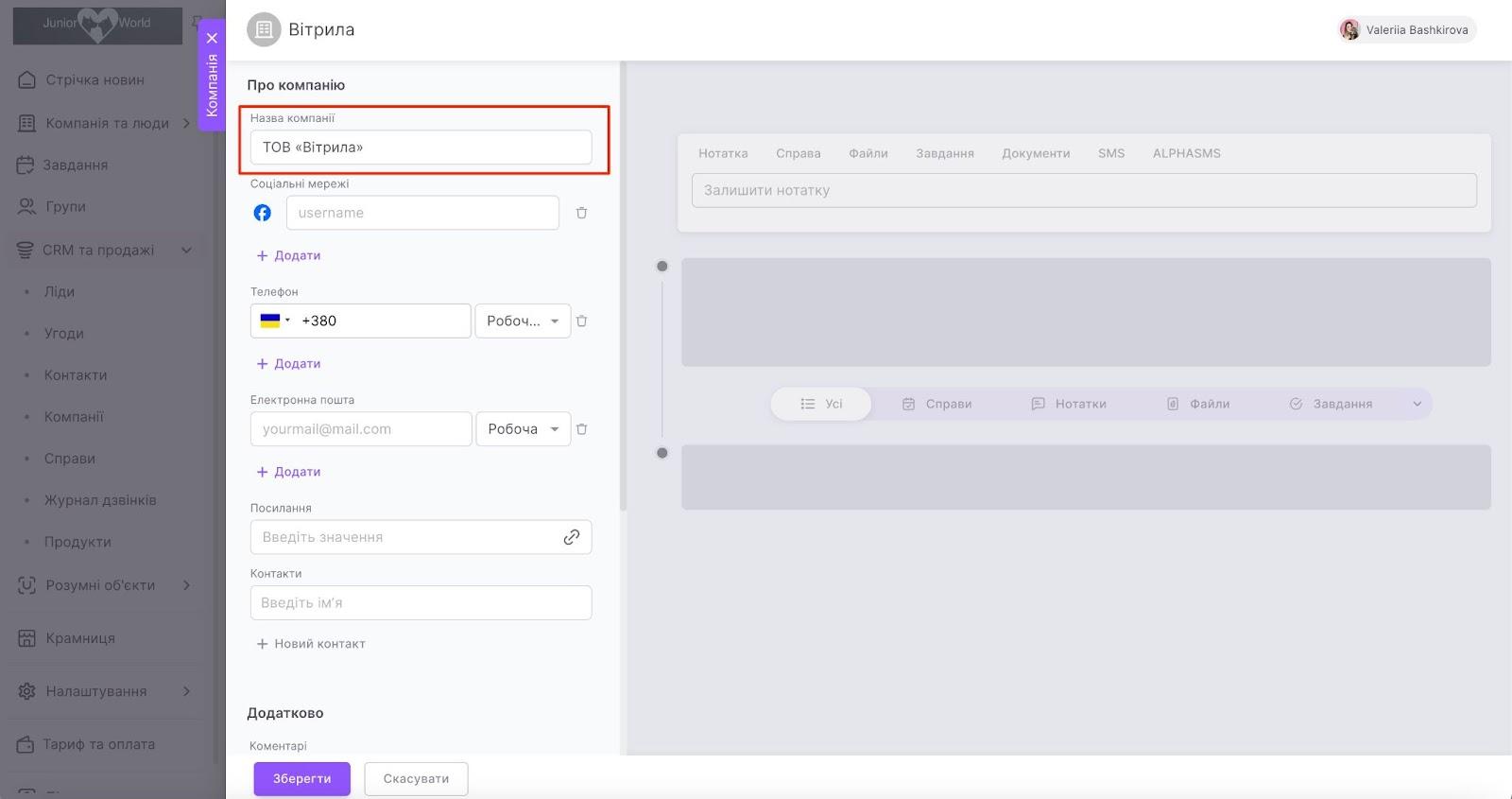
Task: Click the link icon in Посилання field
Action: point(572,537)
